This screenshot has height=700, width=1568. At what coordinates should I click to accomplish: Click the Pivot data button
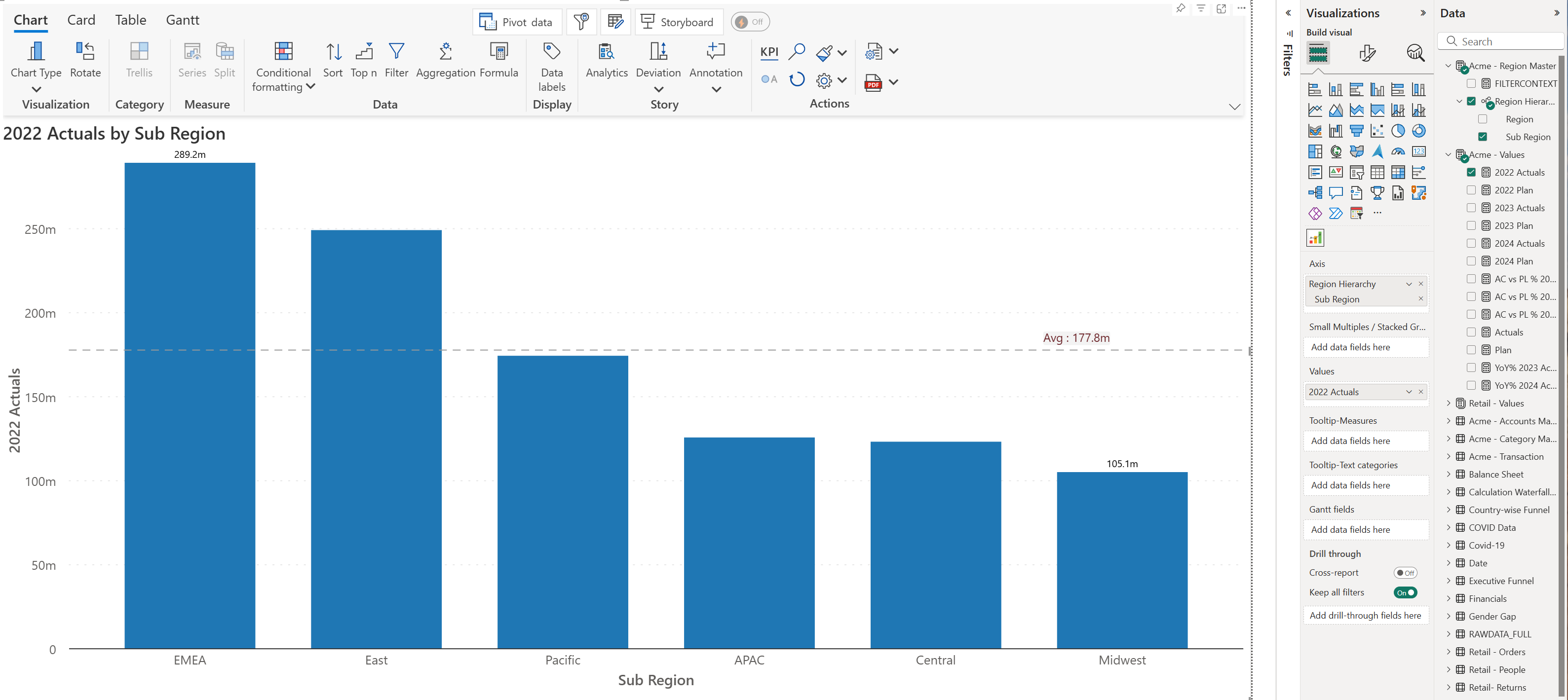(516, 22)
